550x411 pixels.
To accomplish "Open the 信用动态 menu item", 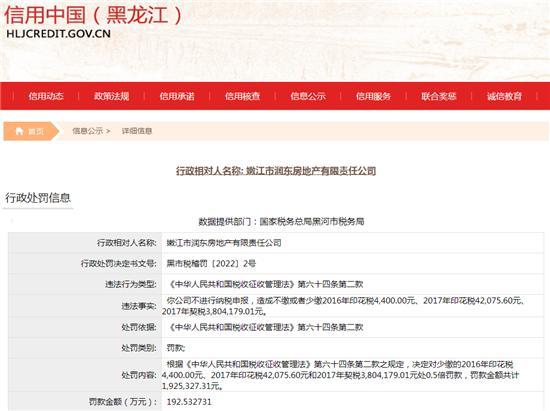I will 46,96.
